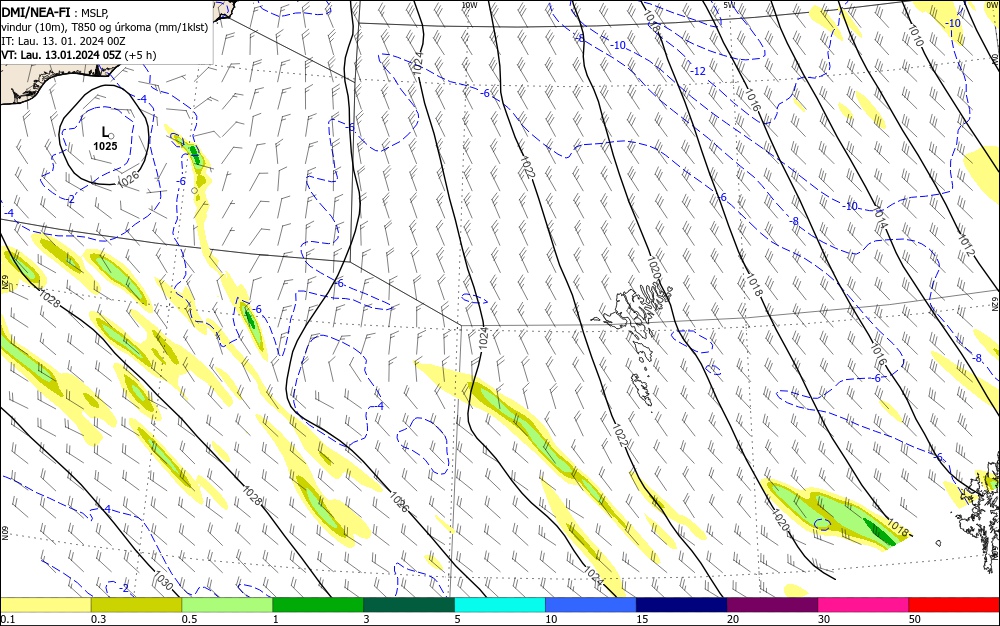Viewport: 1000px width, 626px height.
Task: Click the '1030' isobar label
Action: click(163, 581)
